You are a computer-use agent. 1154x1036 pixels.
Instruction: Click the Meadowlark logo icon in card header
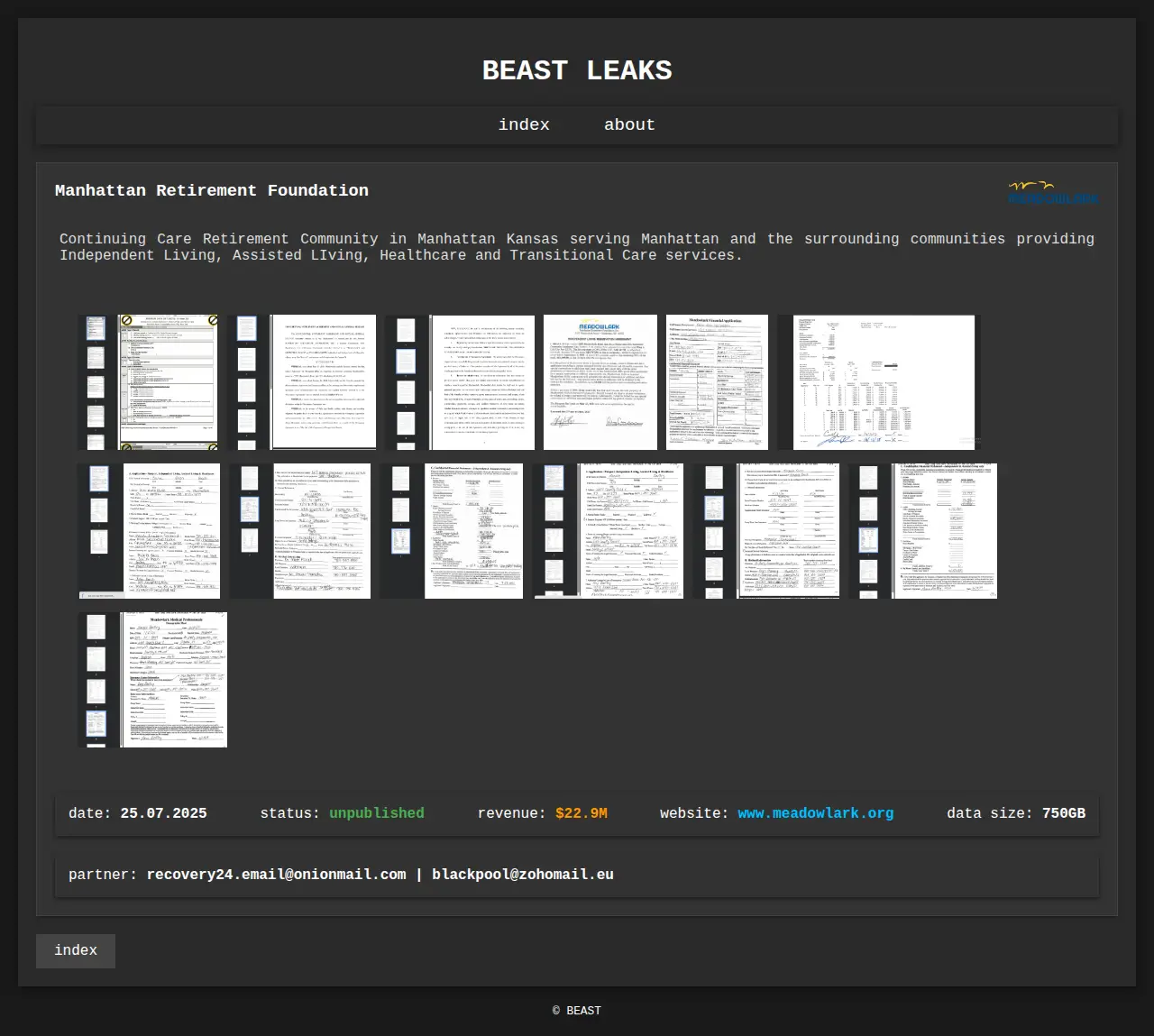point(1052,192)
